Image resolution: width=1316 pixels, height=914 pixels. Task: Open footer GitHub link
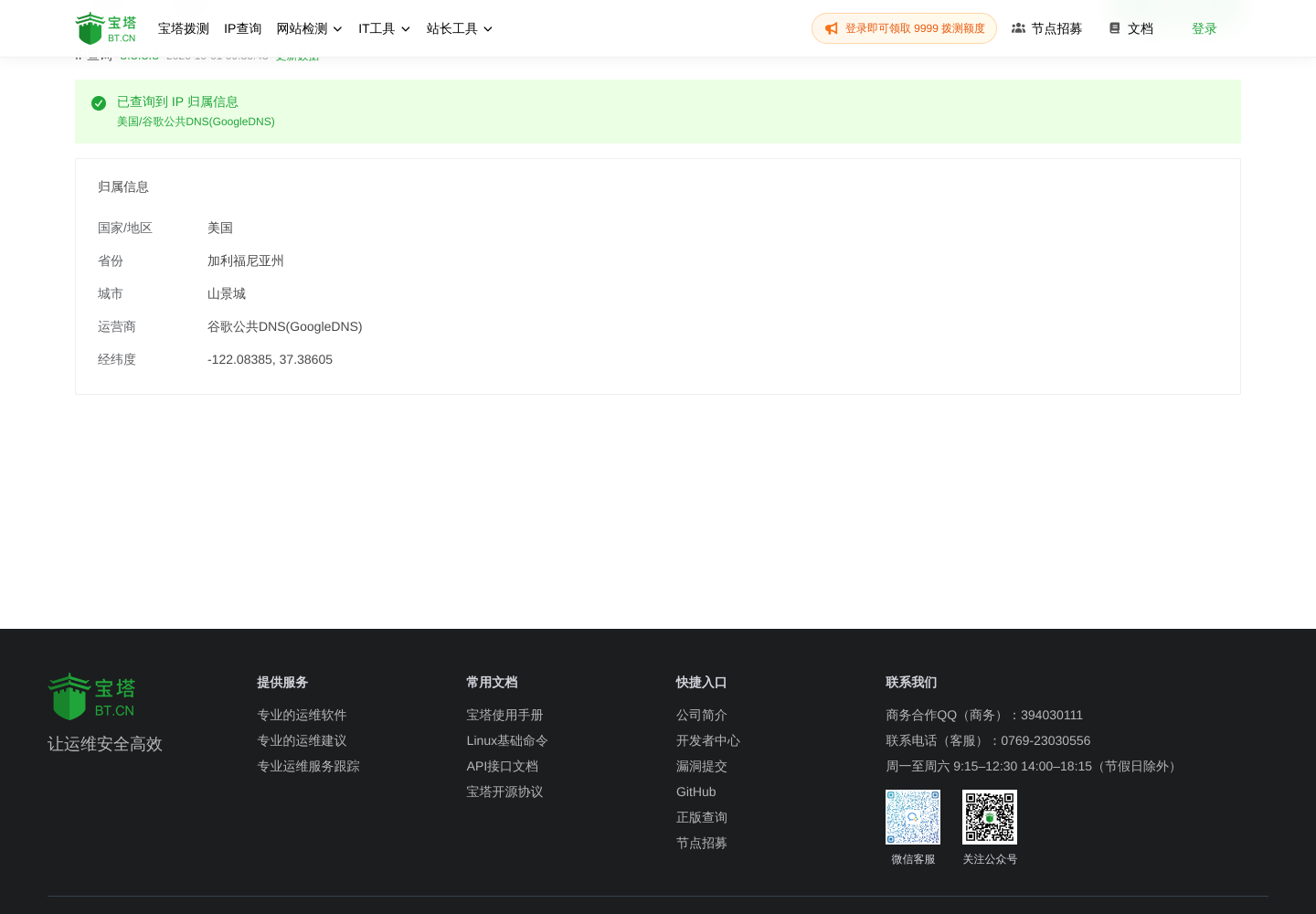[x=696, y=792]
